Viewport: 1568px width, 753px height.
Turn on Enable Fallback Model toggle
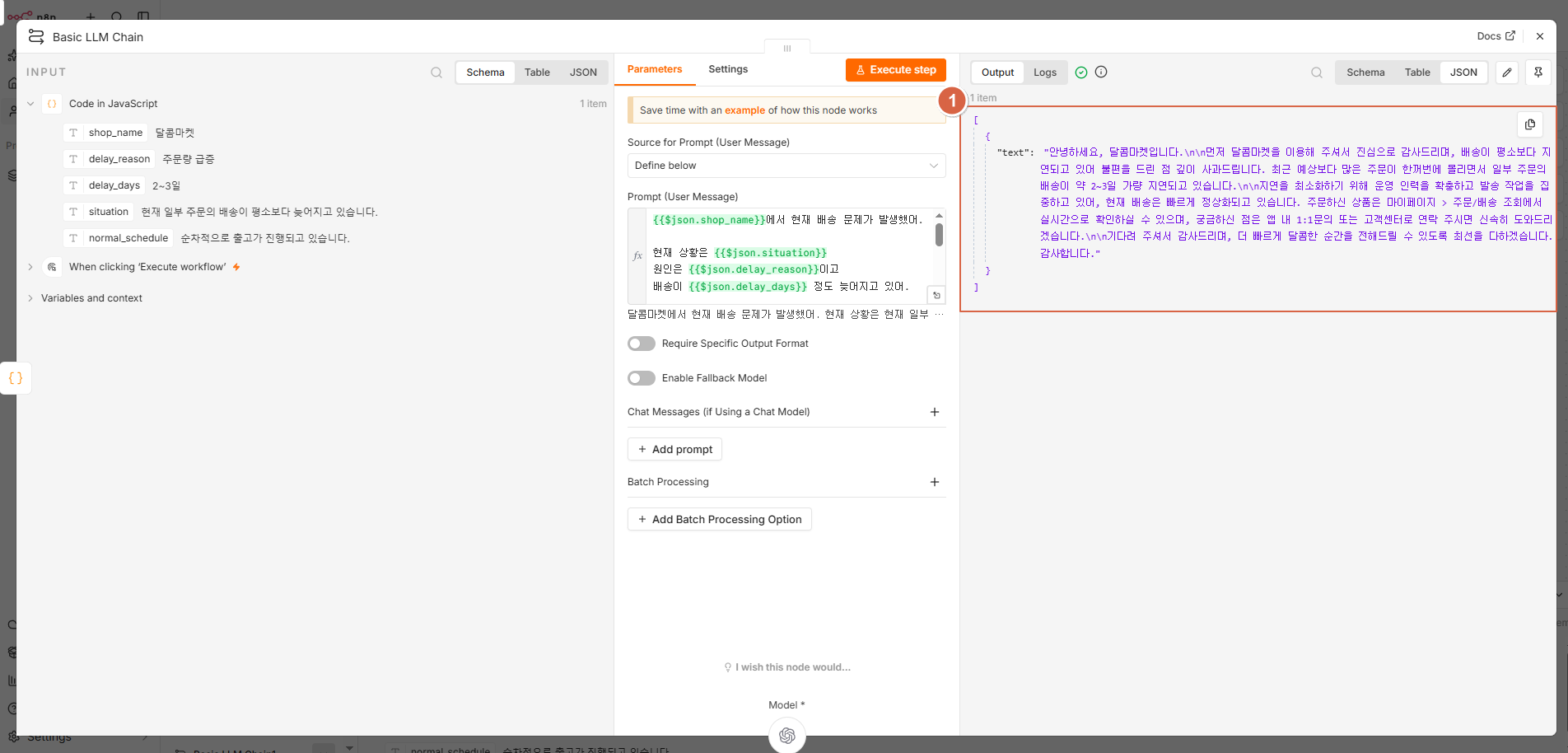click(642, 378)
